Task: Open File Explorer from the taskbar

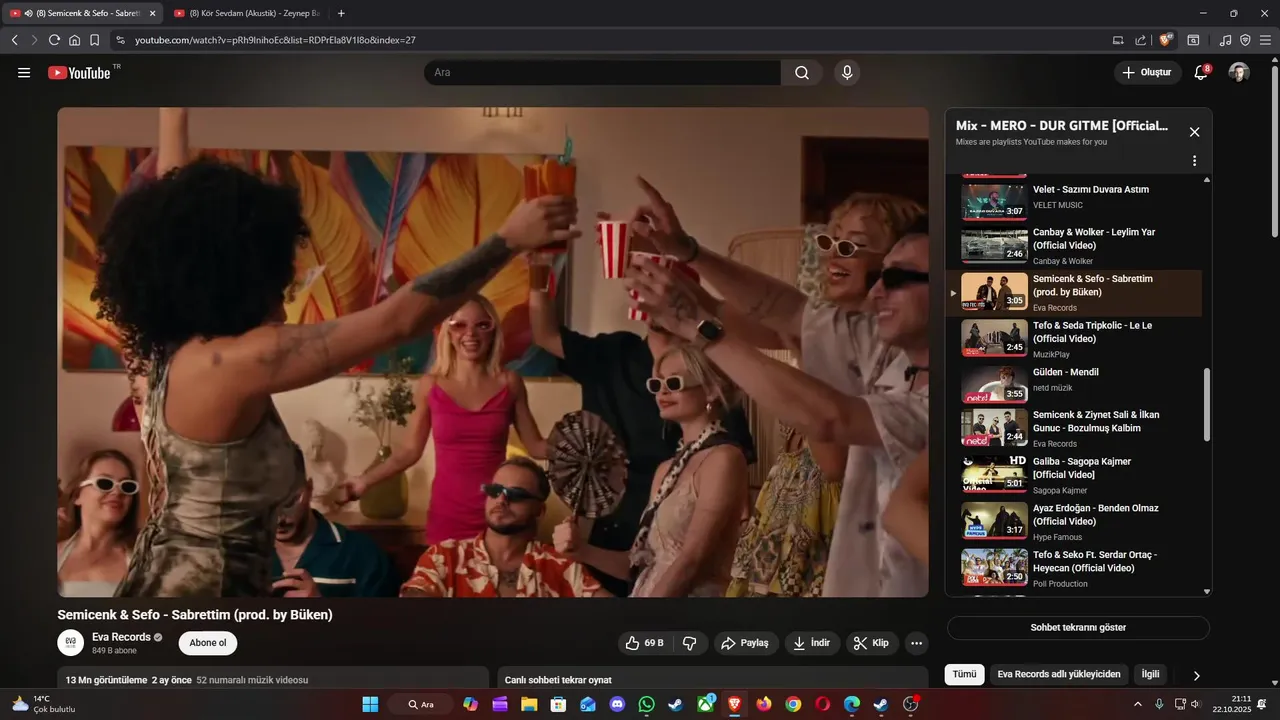Action: pos(529,704)
